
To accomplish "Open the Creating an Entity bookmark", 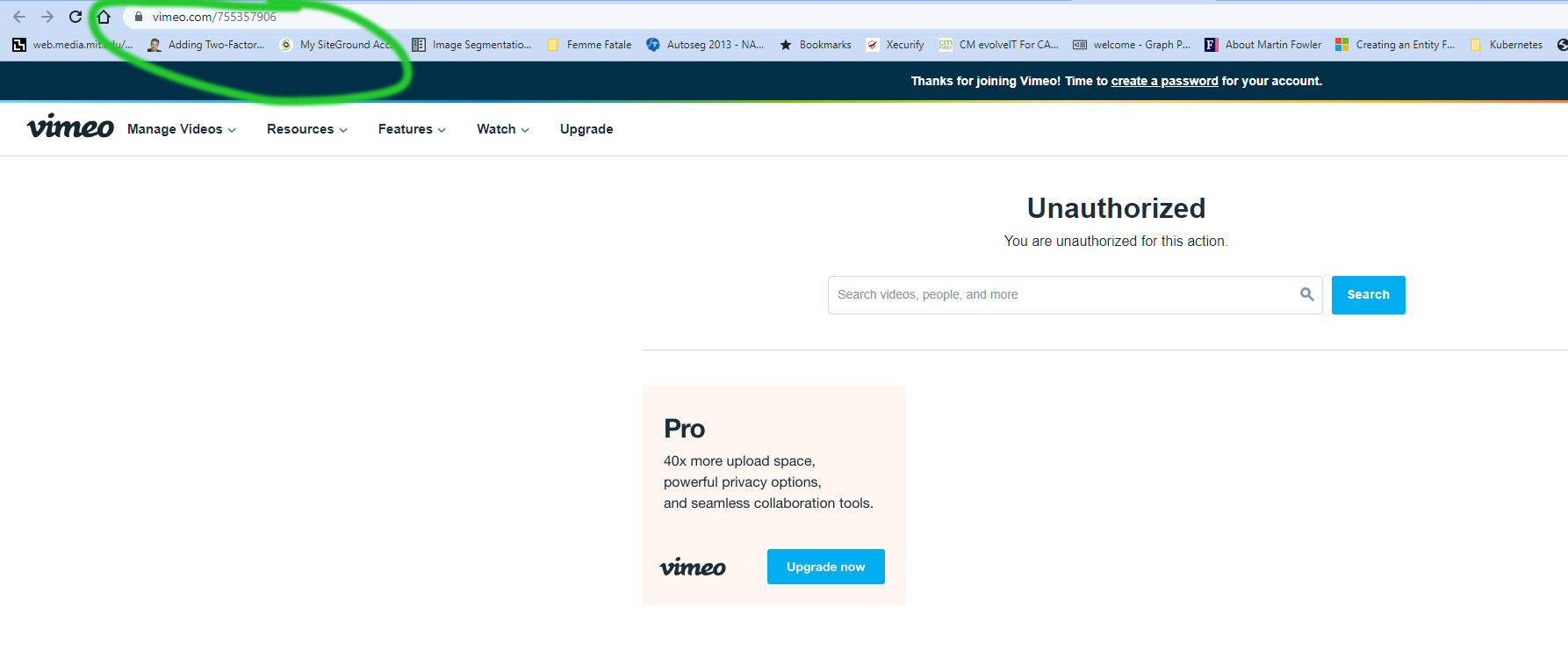I will click(1395, 45).
